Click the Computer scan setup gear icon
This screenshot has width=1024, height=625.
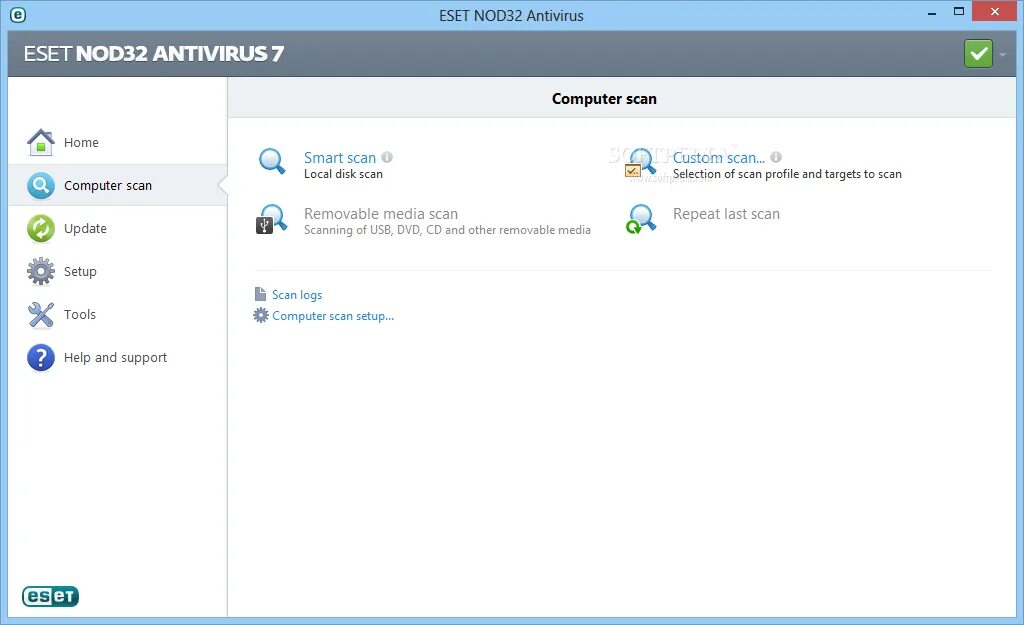(x=261, y=315)
